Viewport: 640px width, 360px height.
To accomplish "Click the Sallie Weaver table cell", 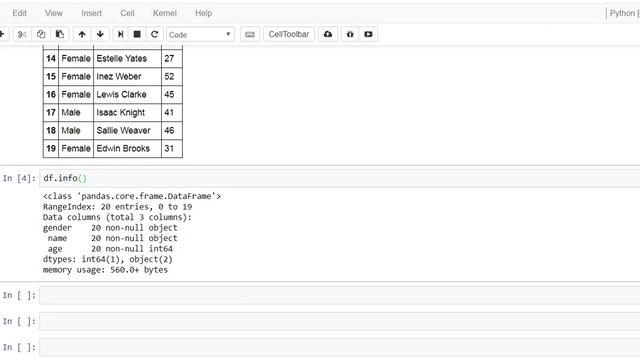I will pos(127,130).
